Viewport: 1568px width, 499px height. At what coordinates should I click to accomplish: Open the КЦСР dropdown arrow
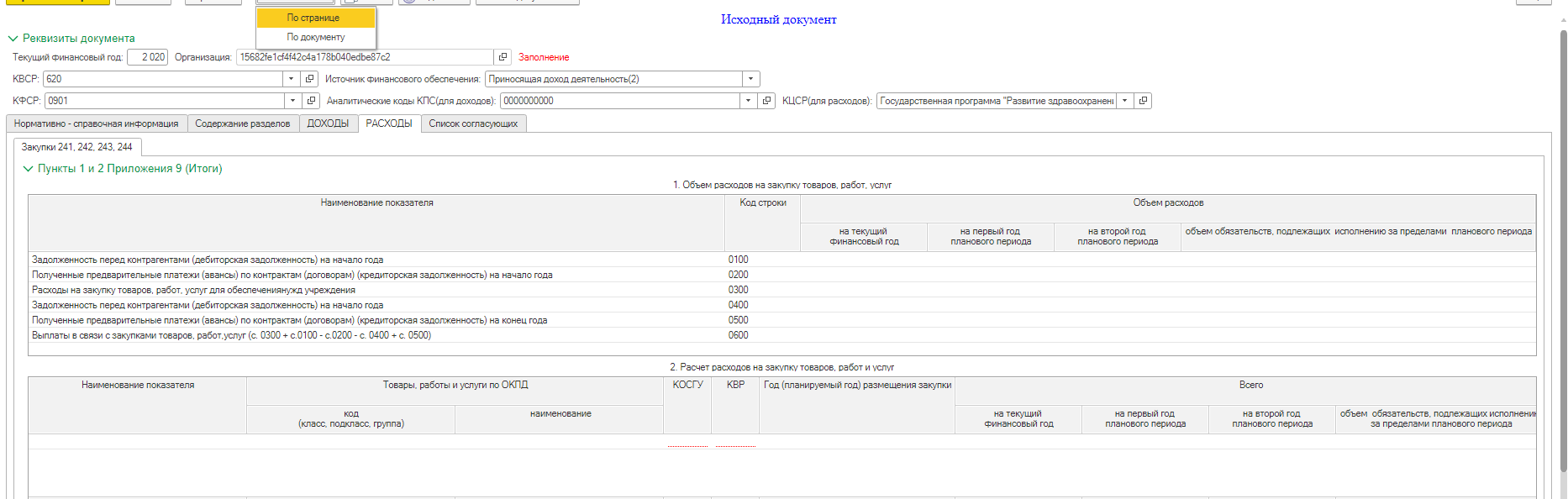pyautogui.click(x=1124, y=101)
